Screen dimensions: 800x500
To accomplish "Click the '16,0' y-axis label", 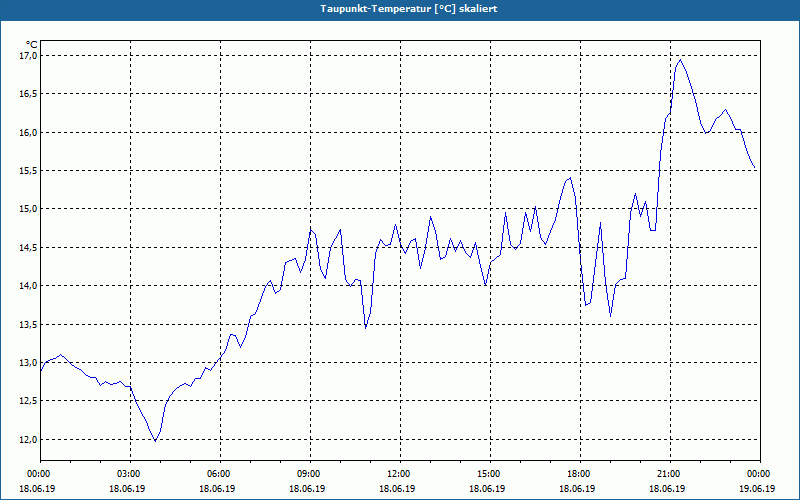I will click(28, 132).
